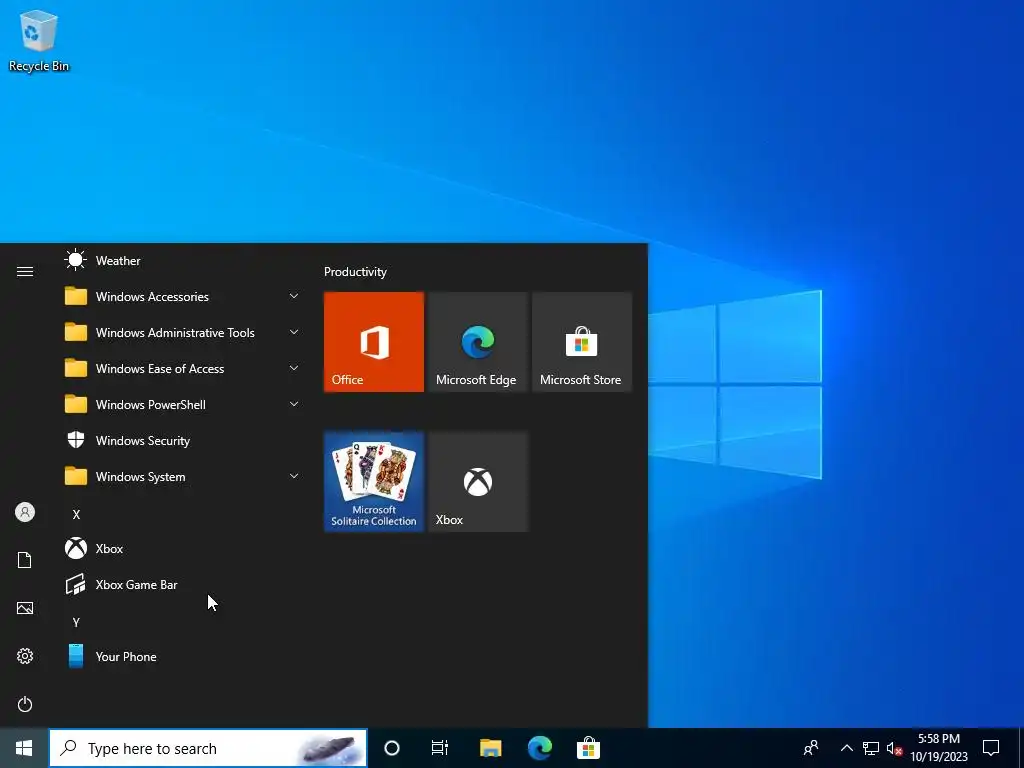This screenshot has width=1024, height=768.
Task: Open Microsoft Store from the taskbar
Action: [x=588, y=748]
